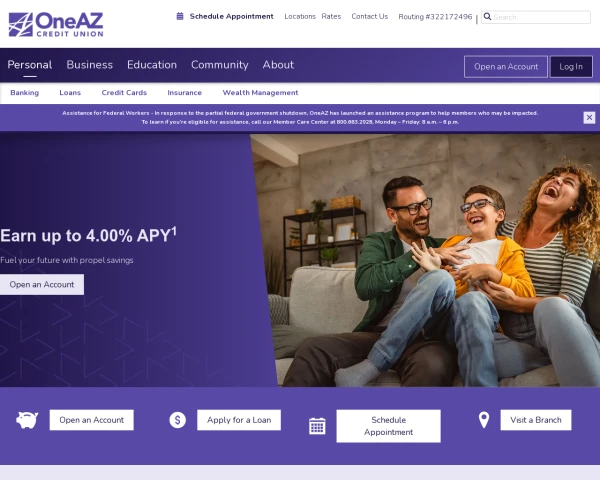This screenshot has height=480, width=600.
Task: Click the dollar sign loan icon
Action: (178, 420)
